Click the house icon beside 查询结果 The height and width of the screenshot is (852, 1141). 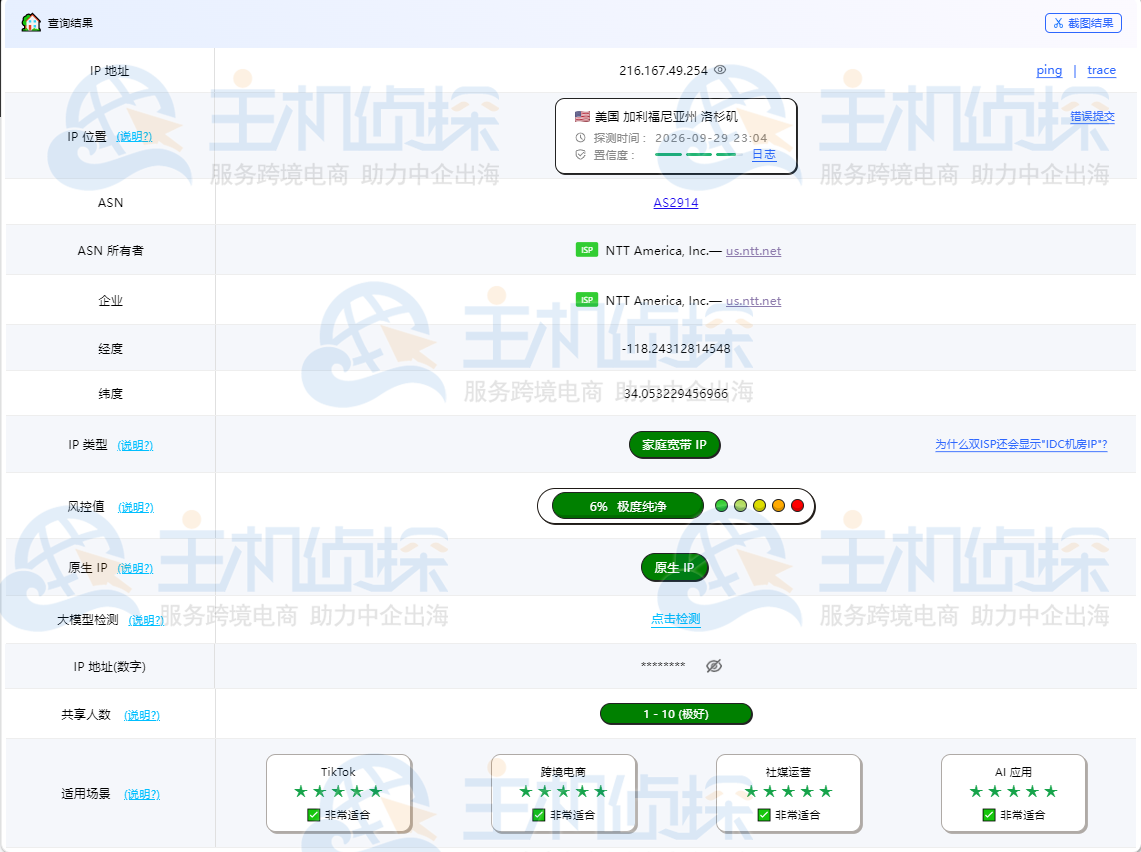click(31, 23)
